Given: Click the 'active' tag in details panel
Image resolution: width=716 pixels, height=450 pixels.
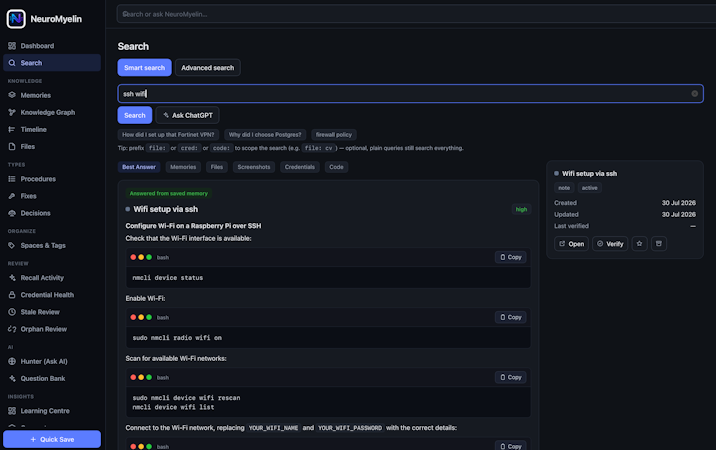Looking at the screenshot, I should pos(590,188).
